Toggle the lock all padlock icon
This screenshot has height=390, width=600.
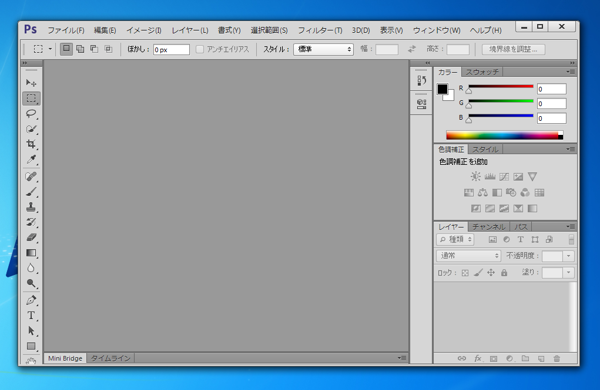click(504, 273)
